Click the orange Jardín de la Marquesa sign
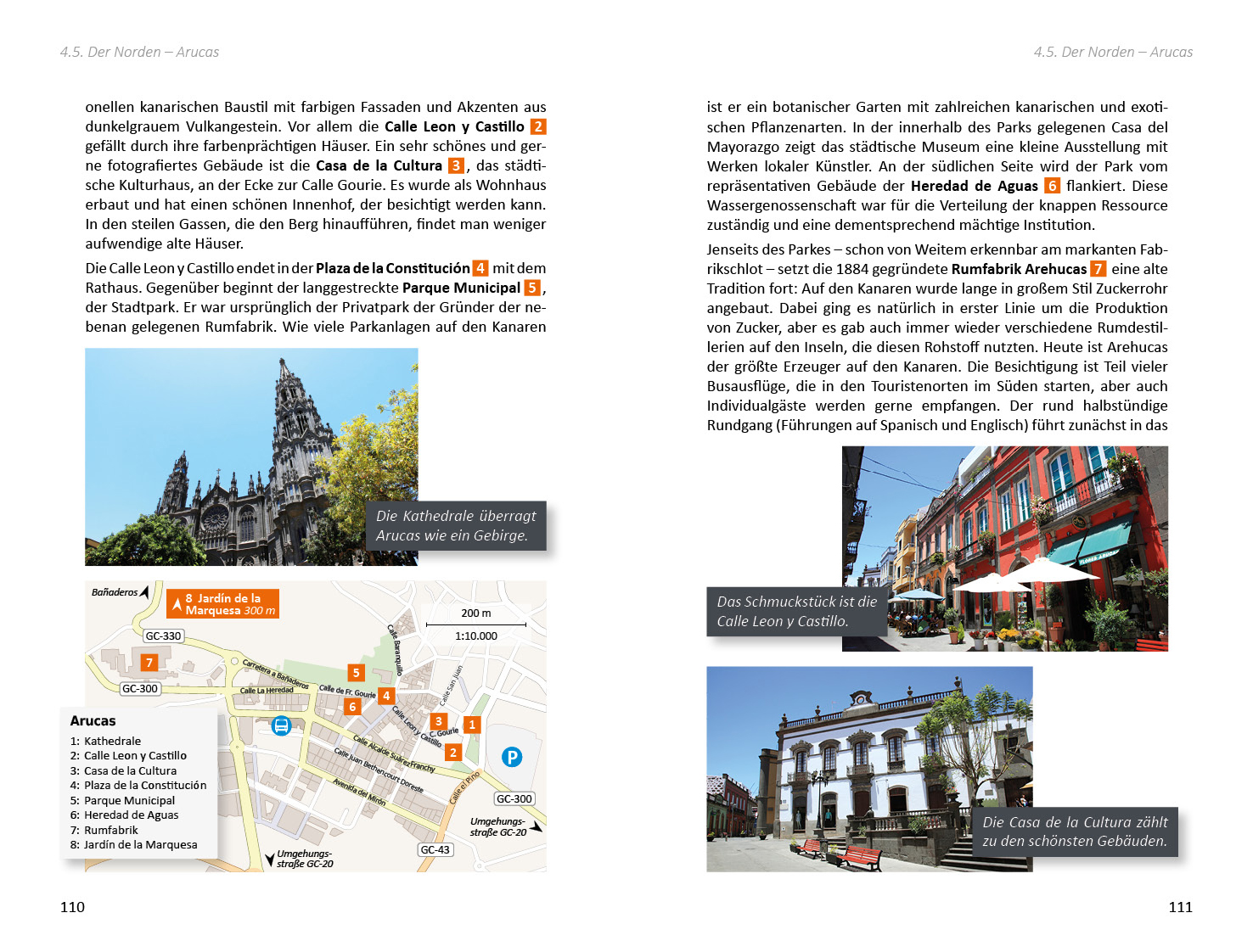1253x952 pixels. 222,604
